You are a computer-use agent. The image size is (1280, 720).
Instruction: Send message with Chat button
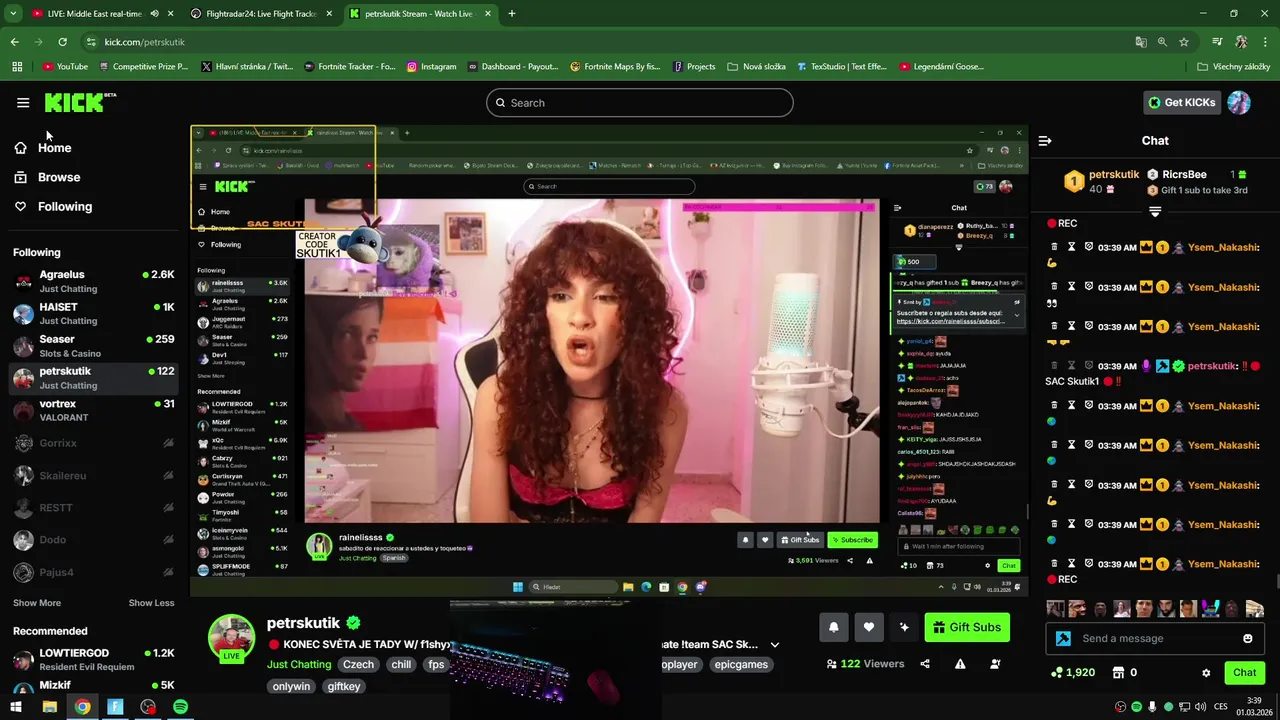(1244, 673)
